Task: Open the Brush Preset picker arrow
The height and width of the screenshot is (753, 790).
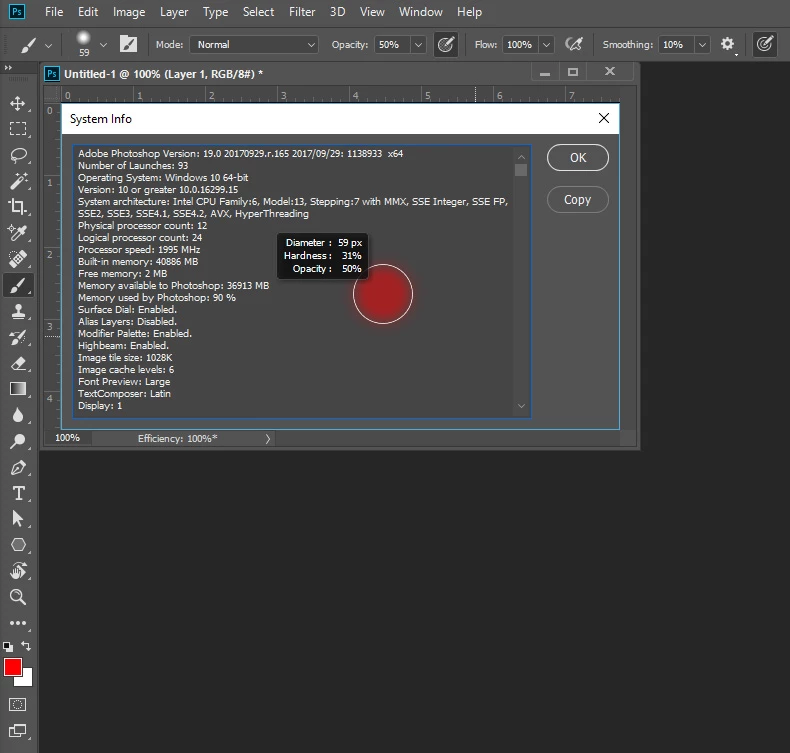Action: click(x=103, y=45)
